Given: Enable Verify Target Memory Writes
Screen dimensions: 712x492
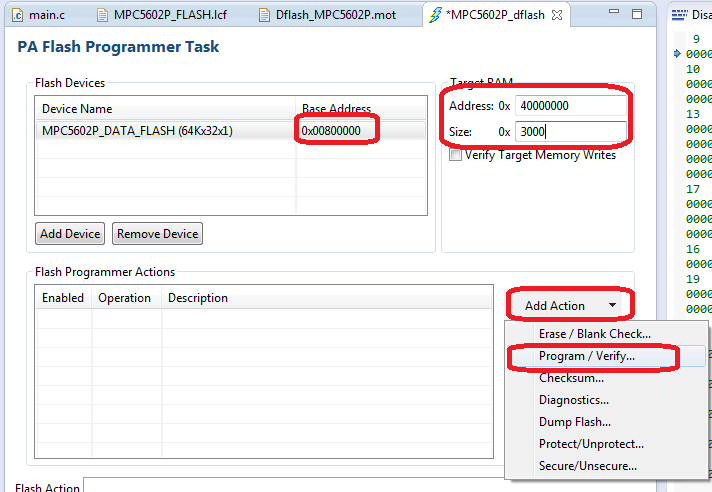Looking at the screenshot, I should [x=456, y=155].
